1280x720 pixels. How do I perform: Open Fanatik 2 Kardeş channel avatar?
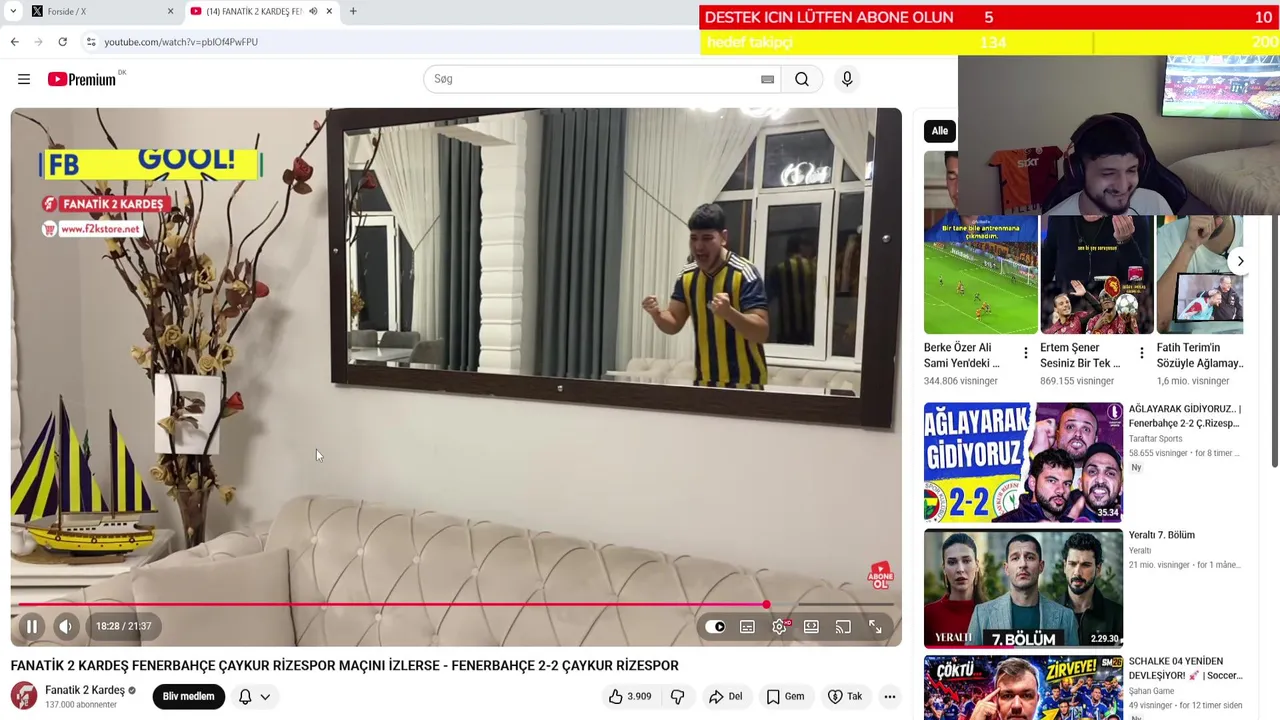click(x=24, y=696)
